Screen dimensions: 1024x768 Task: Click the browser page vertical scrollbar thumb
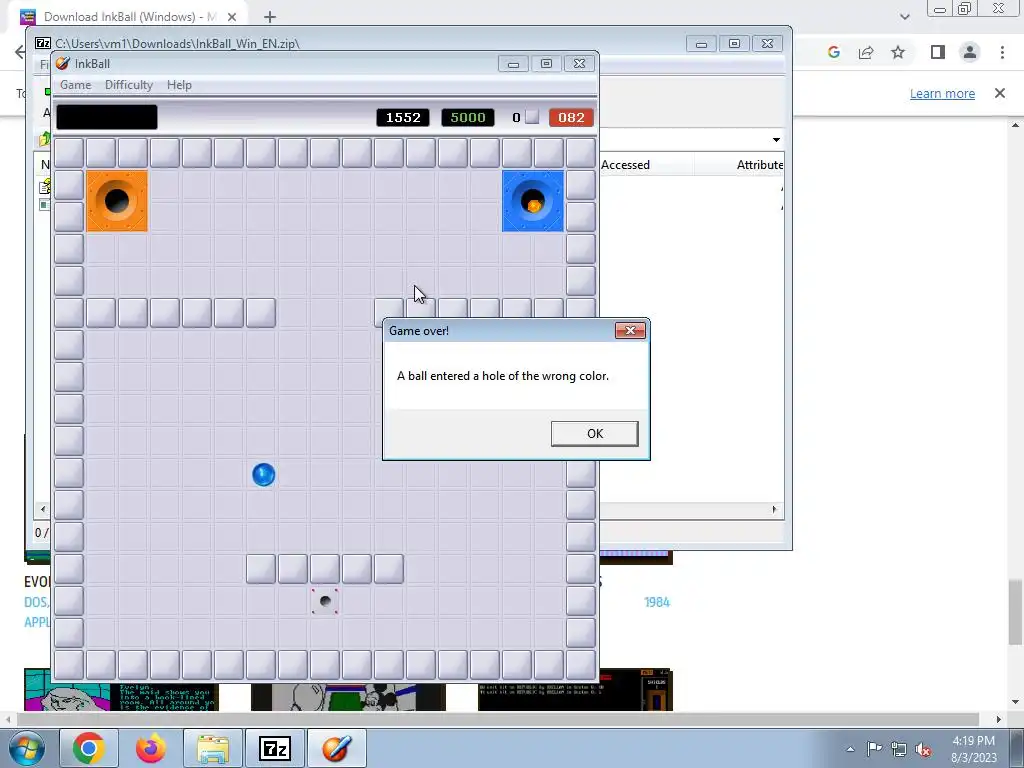(x=1016, y=612)
